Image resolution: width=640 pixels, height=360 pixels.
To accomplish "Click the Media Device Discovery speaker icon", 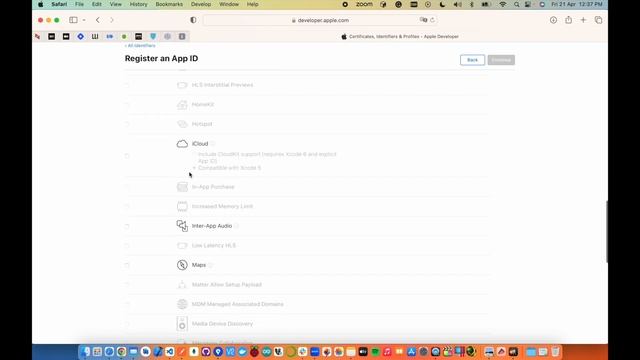I will coord(182,324).
